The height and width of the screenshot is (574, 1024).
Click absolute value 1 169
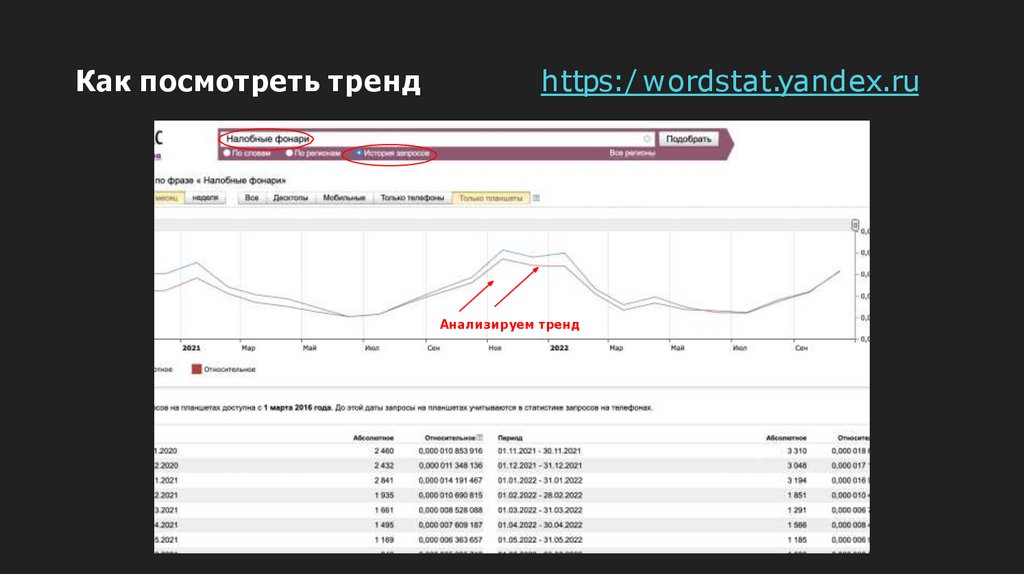tap(384, 541)
